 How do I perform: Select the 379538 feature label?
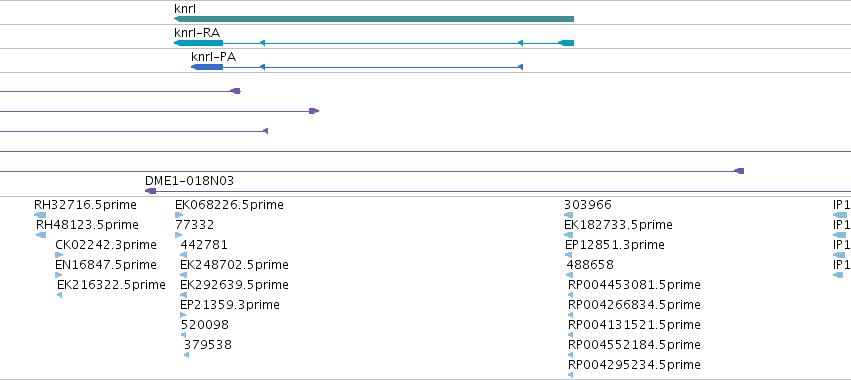pos(207,345)
